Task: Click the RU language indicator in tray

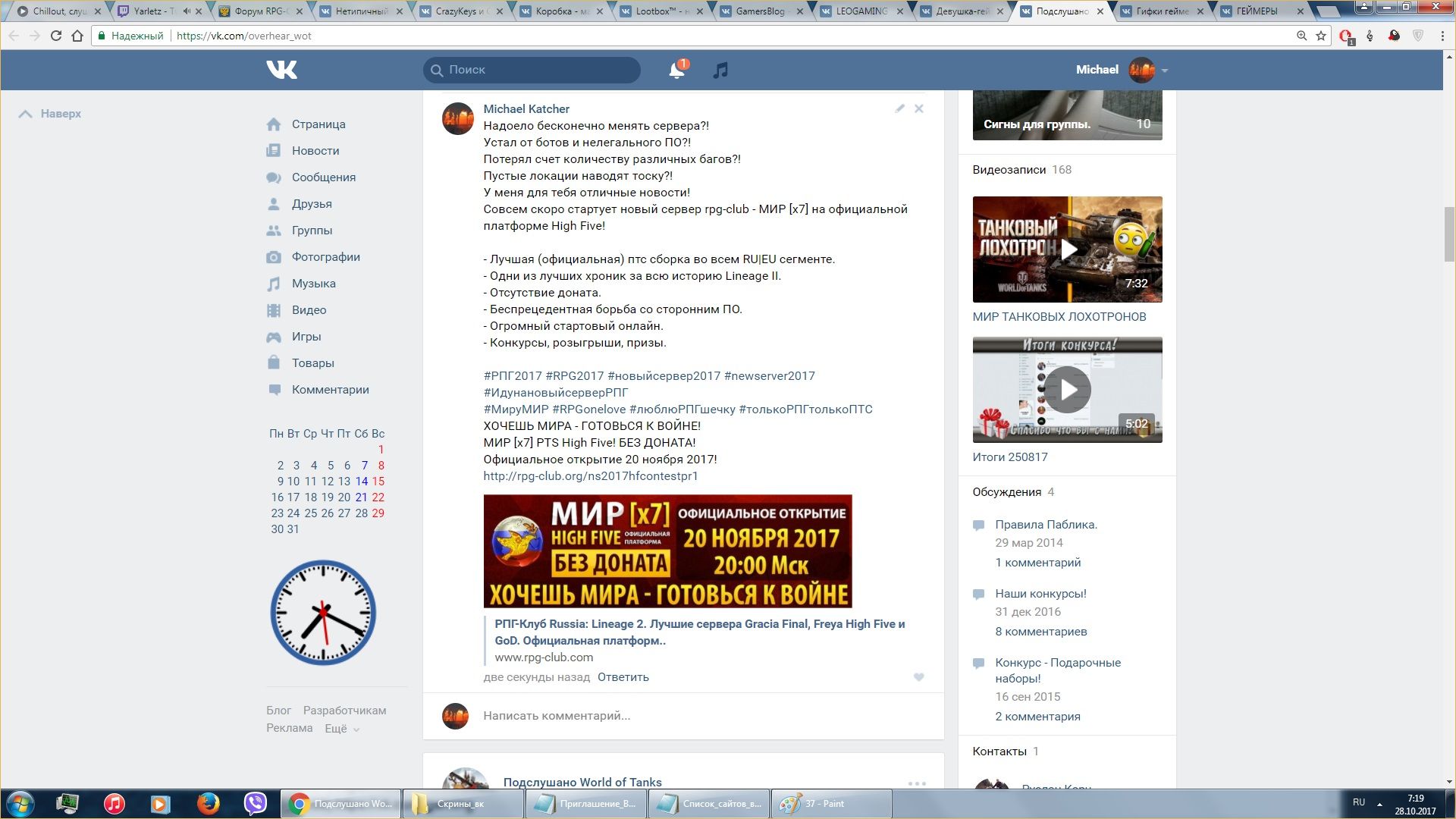Action: click(1359, 802)
